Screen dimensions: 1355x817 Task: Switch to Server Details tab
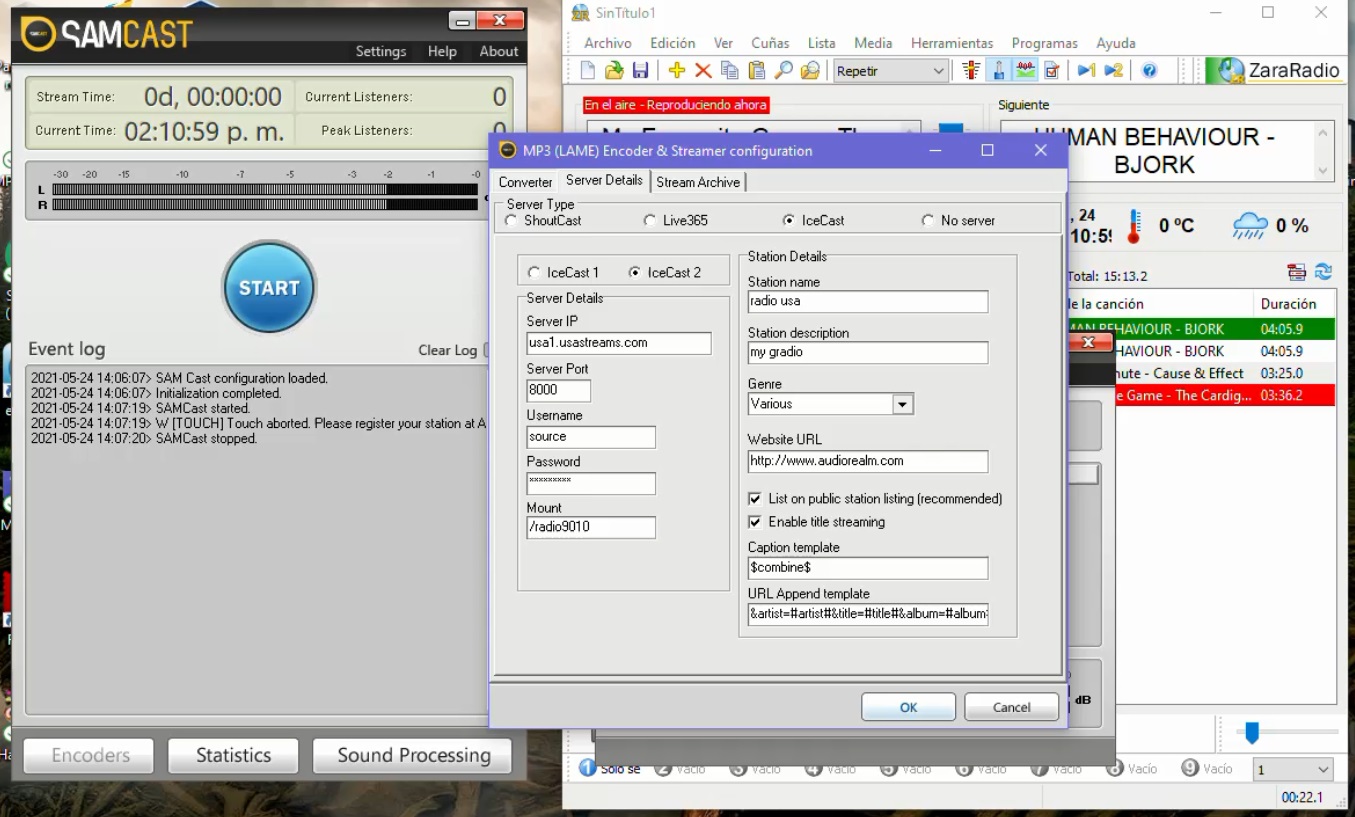[x=604, y=180]
